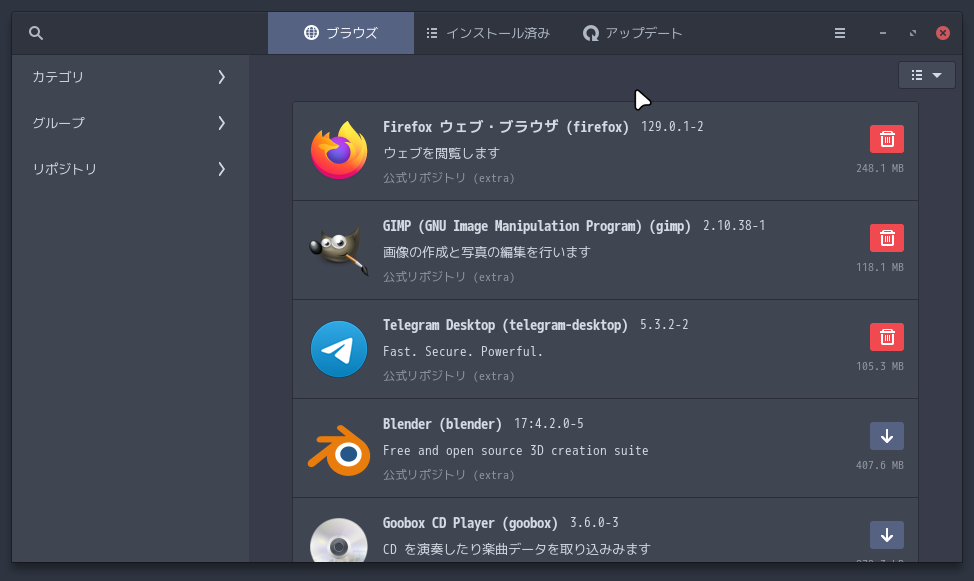Switch to the ブラウズ tab
The height and width of the screenshot is (581, 974).
click(341, 33)
